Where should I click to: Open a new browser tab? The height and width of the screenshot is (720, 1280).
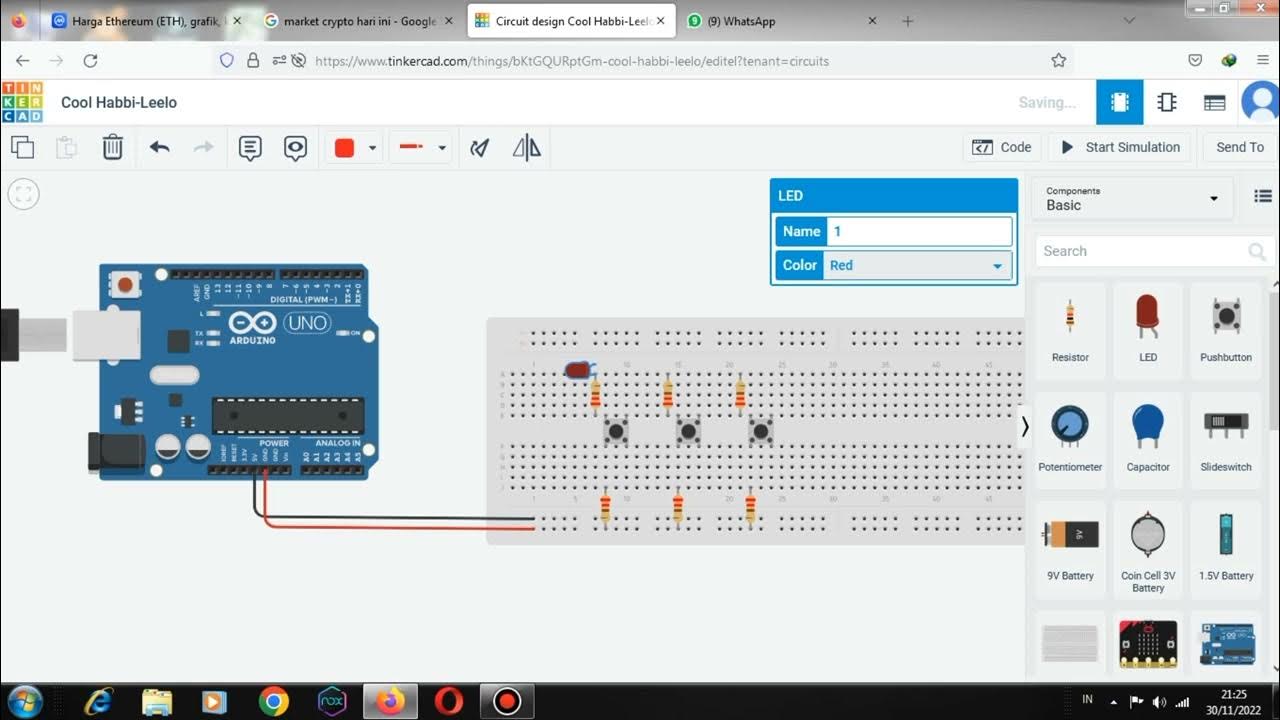907,21
